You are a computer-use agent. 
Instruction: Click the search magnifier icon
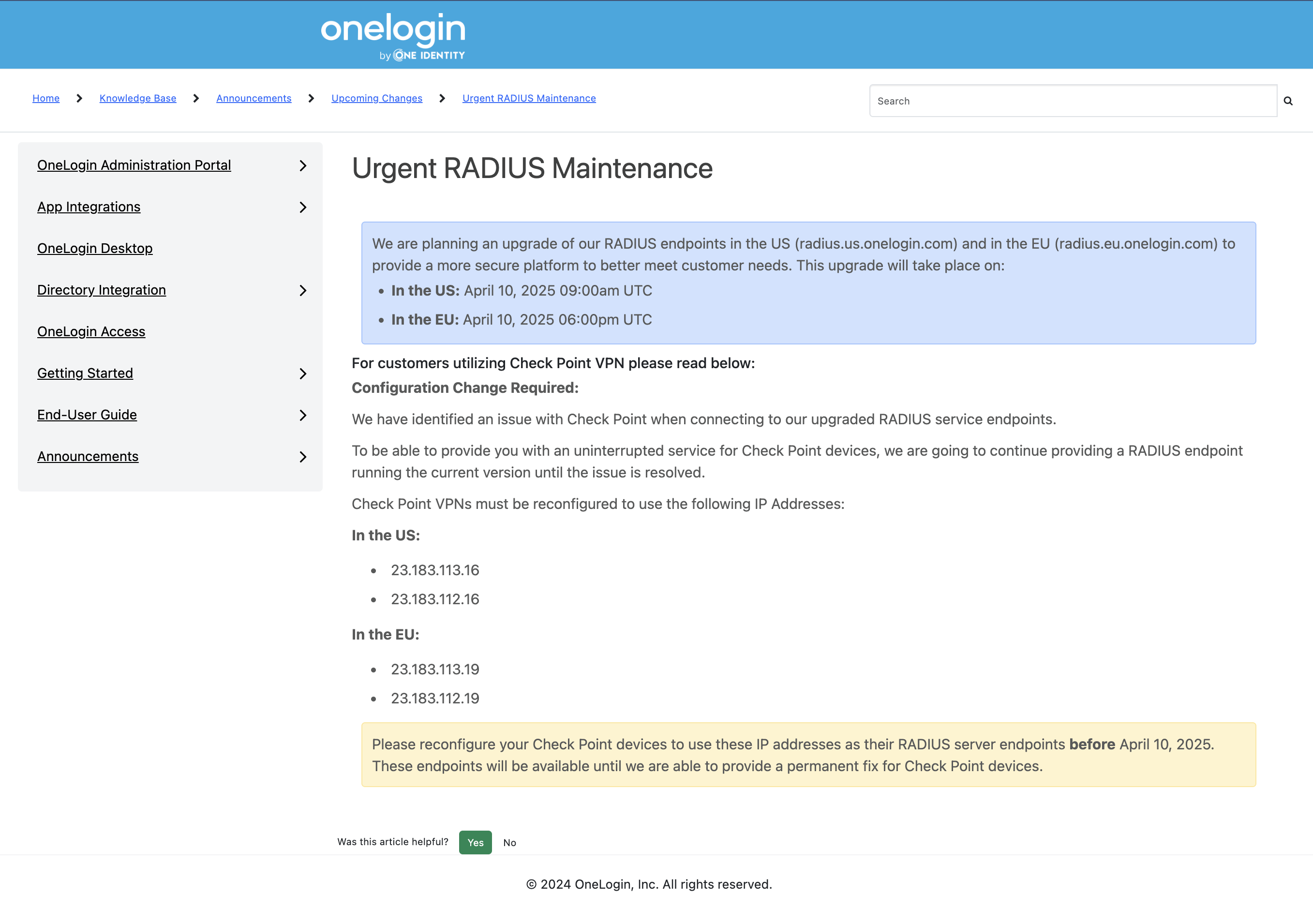click(1288, 101)
